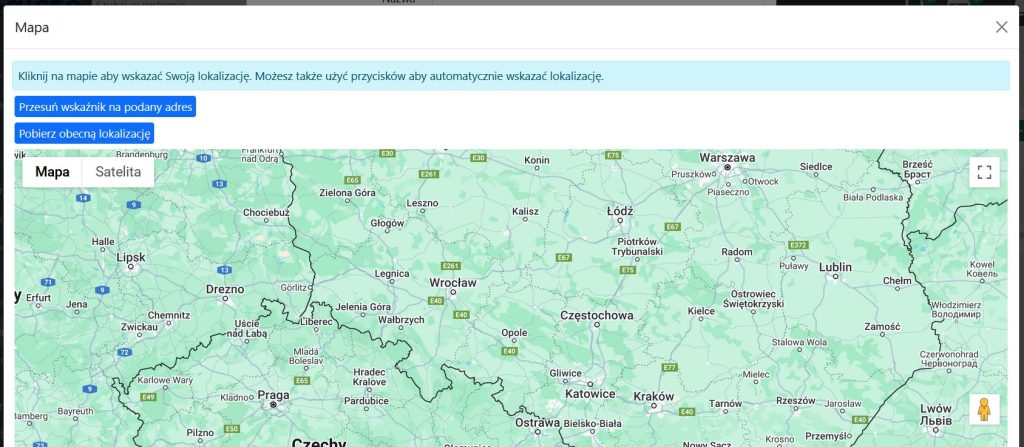
Task: Click Rzeszów label on the map
Action: (x=796, y=401)
